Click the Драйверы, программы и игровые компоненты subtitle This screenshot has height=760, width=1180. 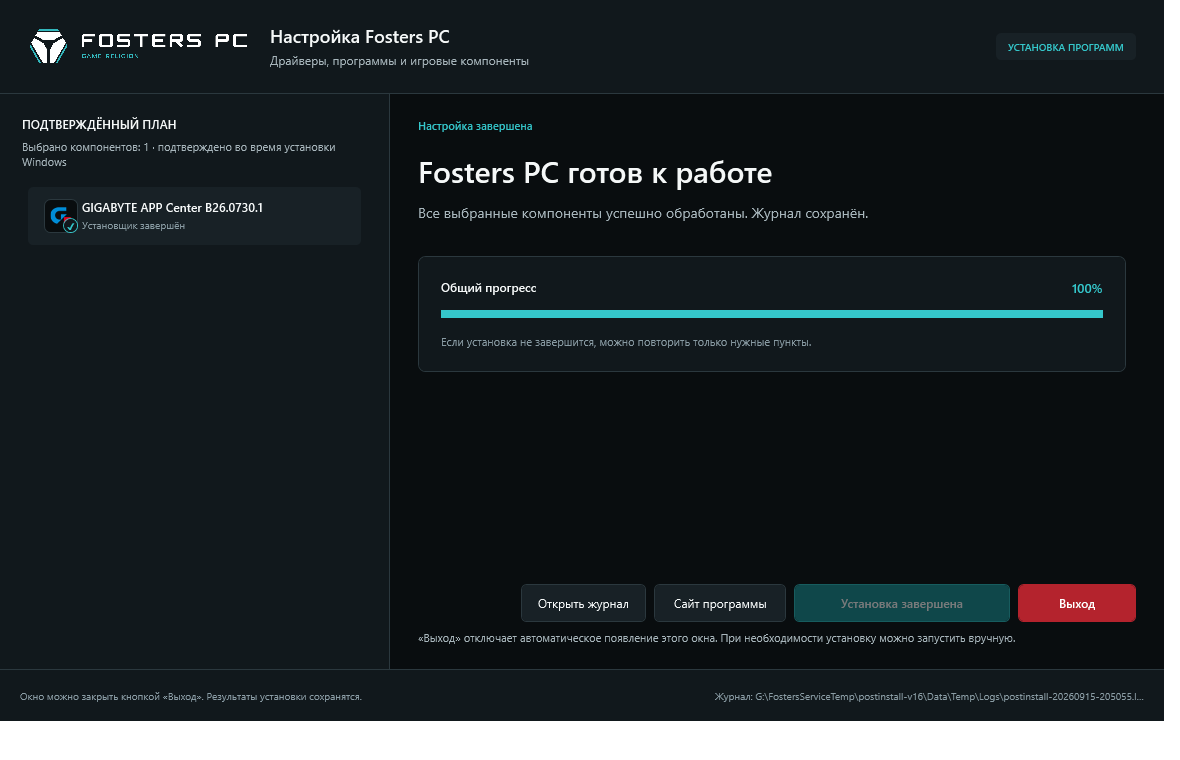point(399,61)
